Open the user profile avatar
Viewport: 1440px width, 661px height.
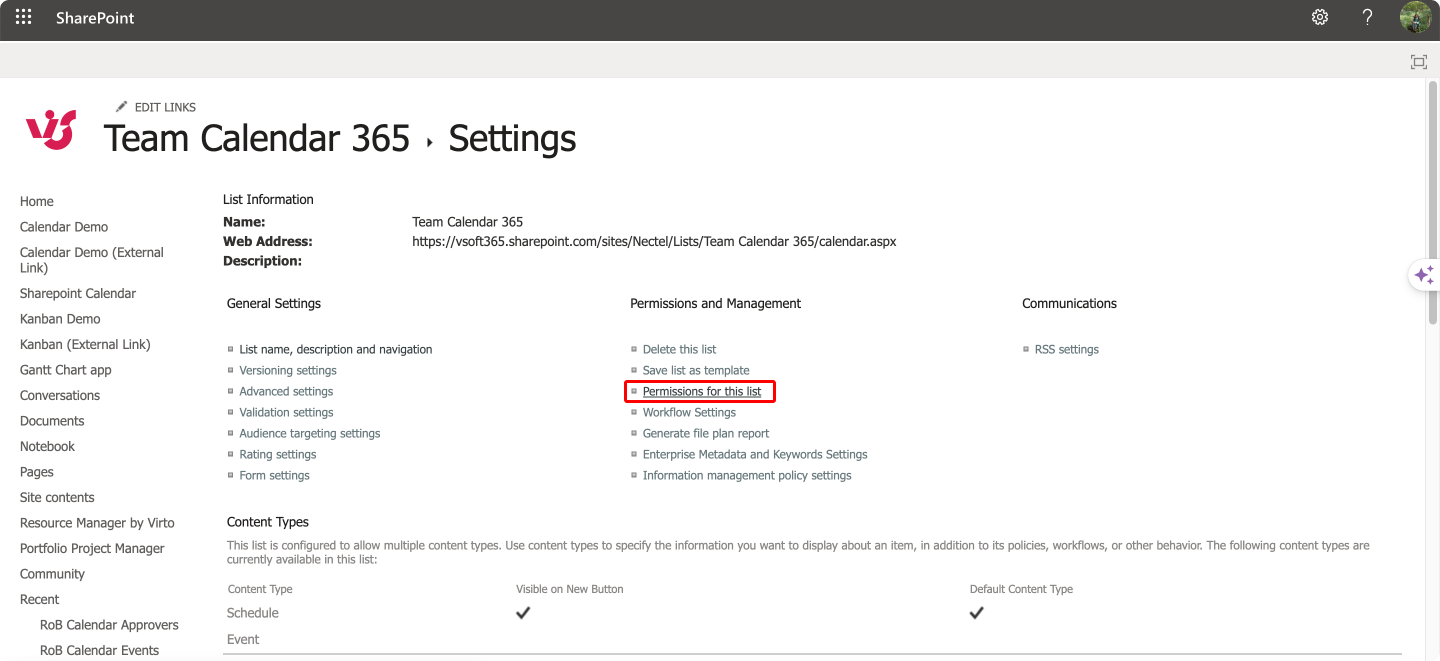click(1416, 17)
